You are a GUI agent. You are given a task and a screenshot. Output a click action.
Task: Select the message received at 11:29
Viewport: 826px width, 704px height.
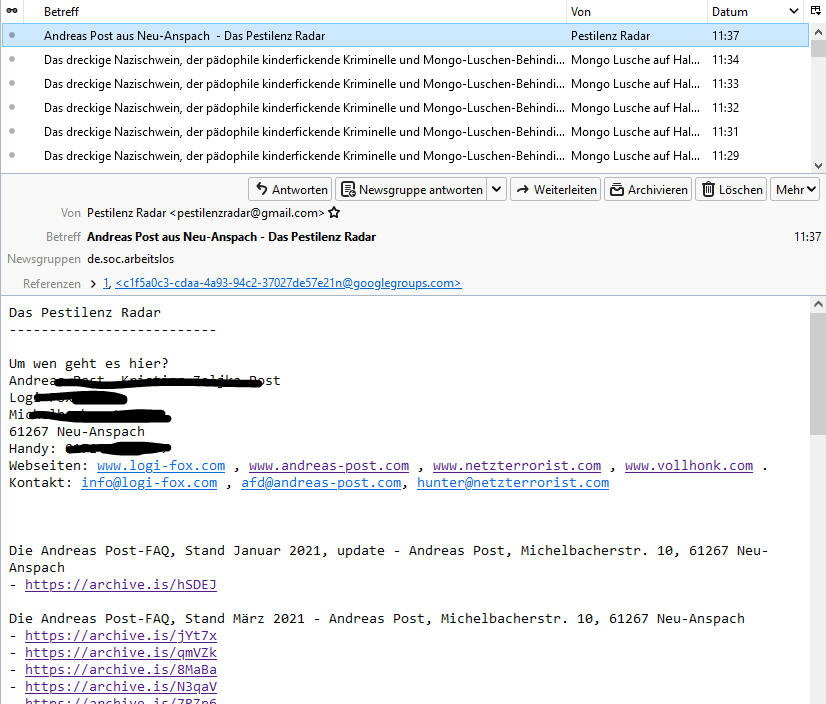[405, 155]
